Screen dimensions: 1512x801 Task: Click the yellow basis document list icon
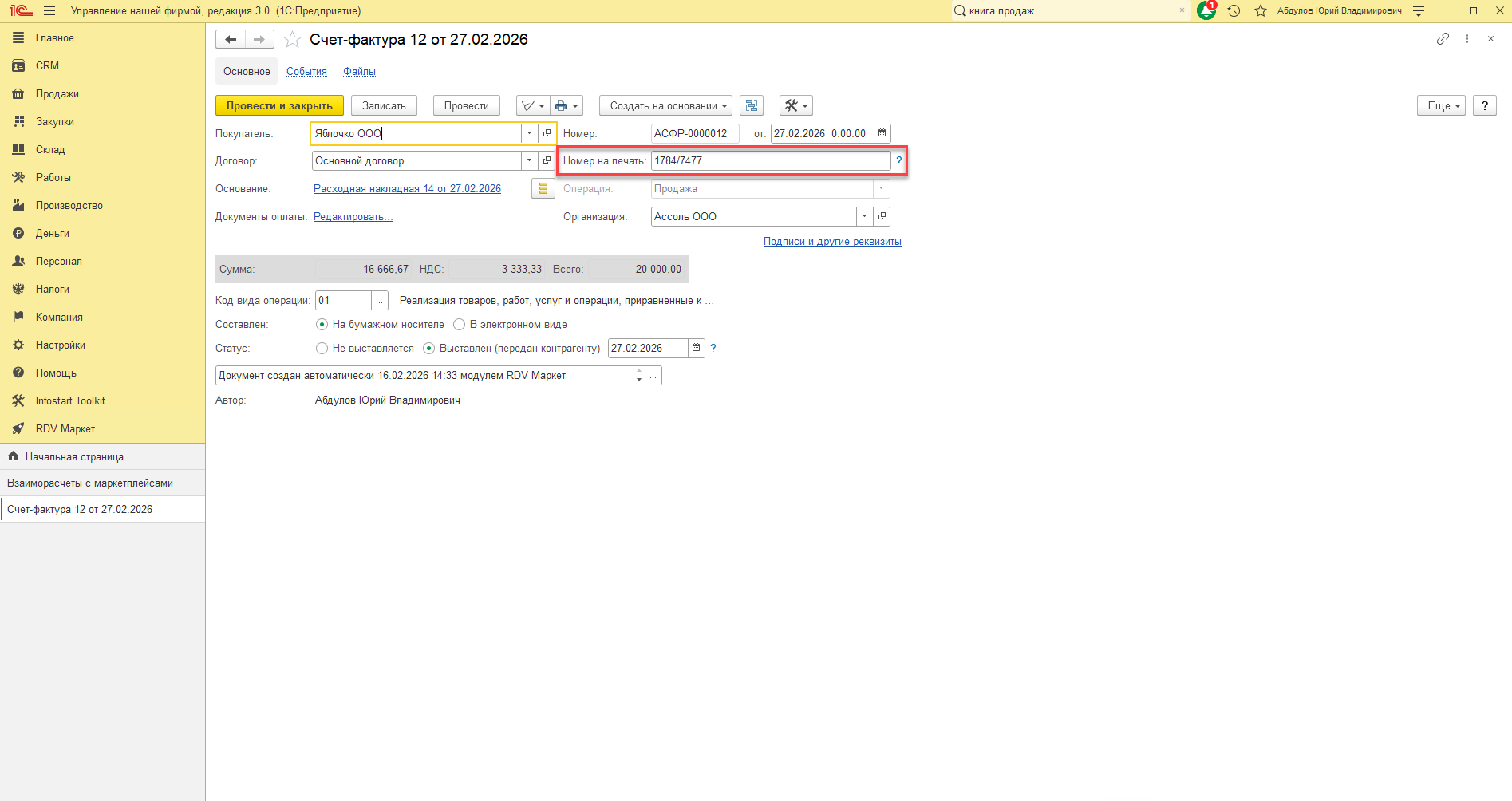coord(543,188)
